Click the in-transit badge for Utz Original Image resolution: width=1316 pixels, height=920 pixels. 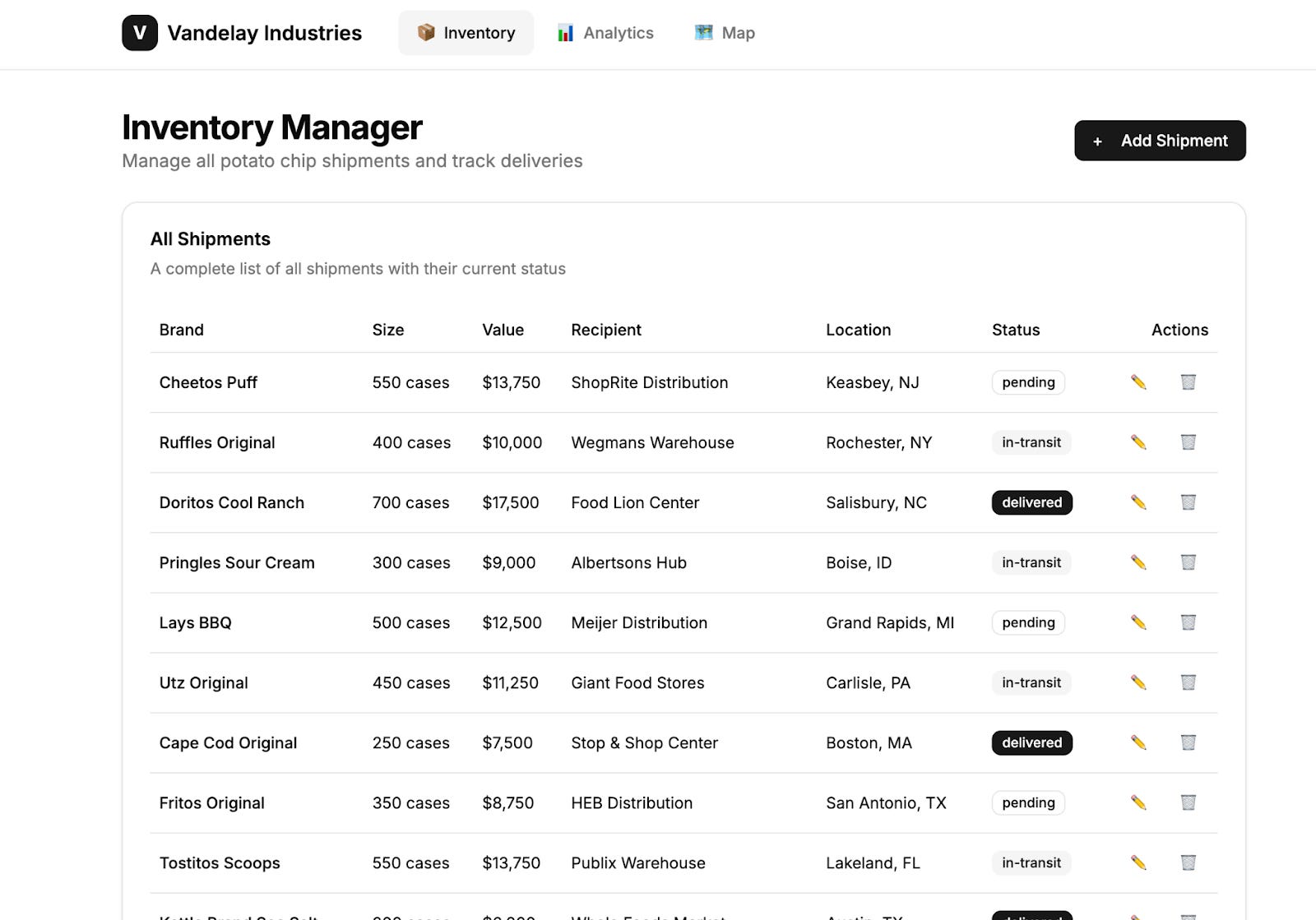coord(1031,682)
